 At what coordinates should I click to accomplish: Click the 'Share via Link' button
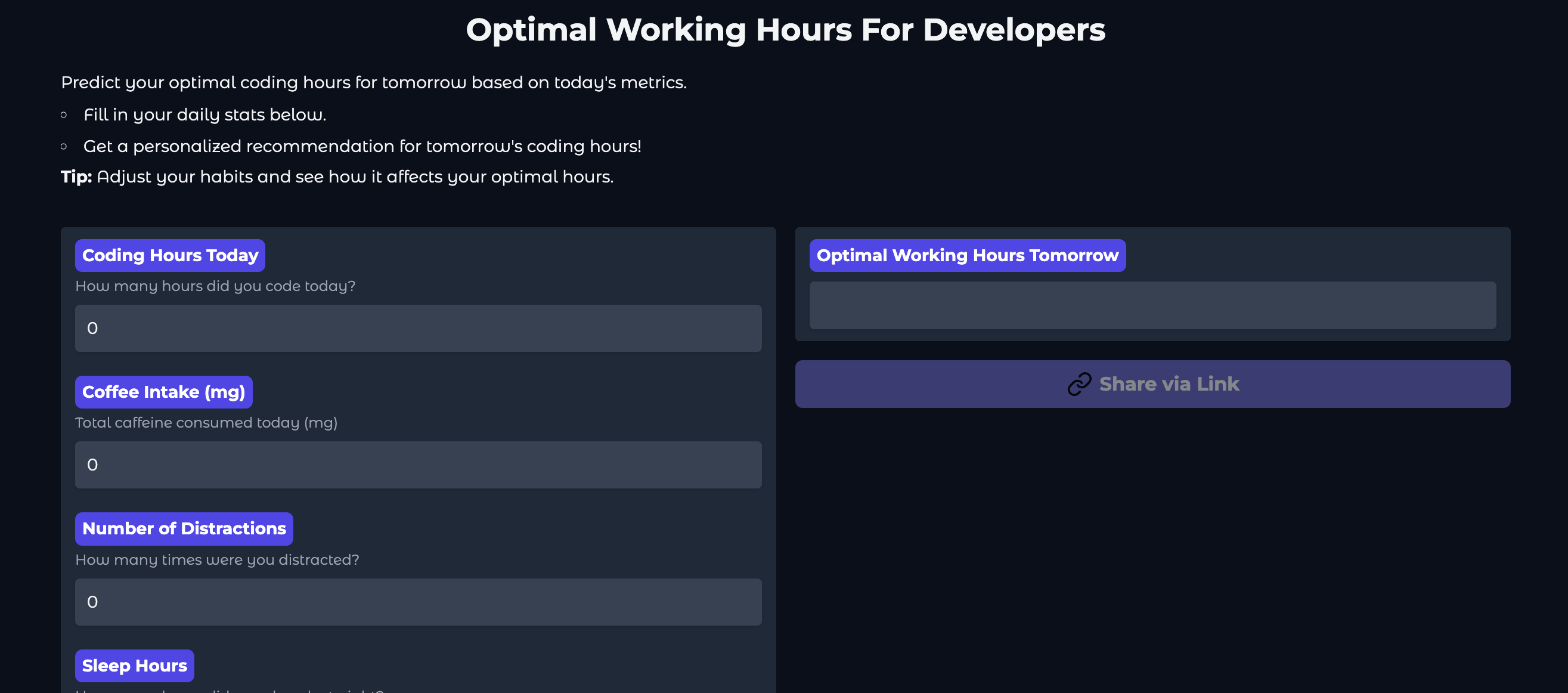click(1152, 383)
